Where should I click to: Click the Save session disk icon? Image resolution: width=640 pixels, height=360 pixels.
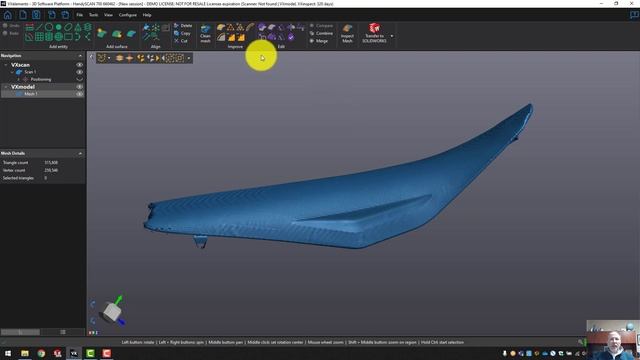[36, 15]
